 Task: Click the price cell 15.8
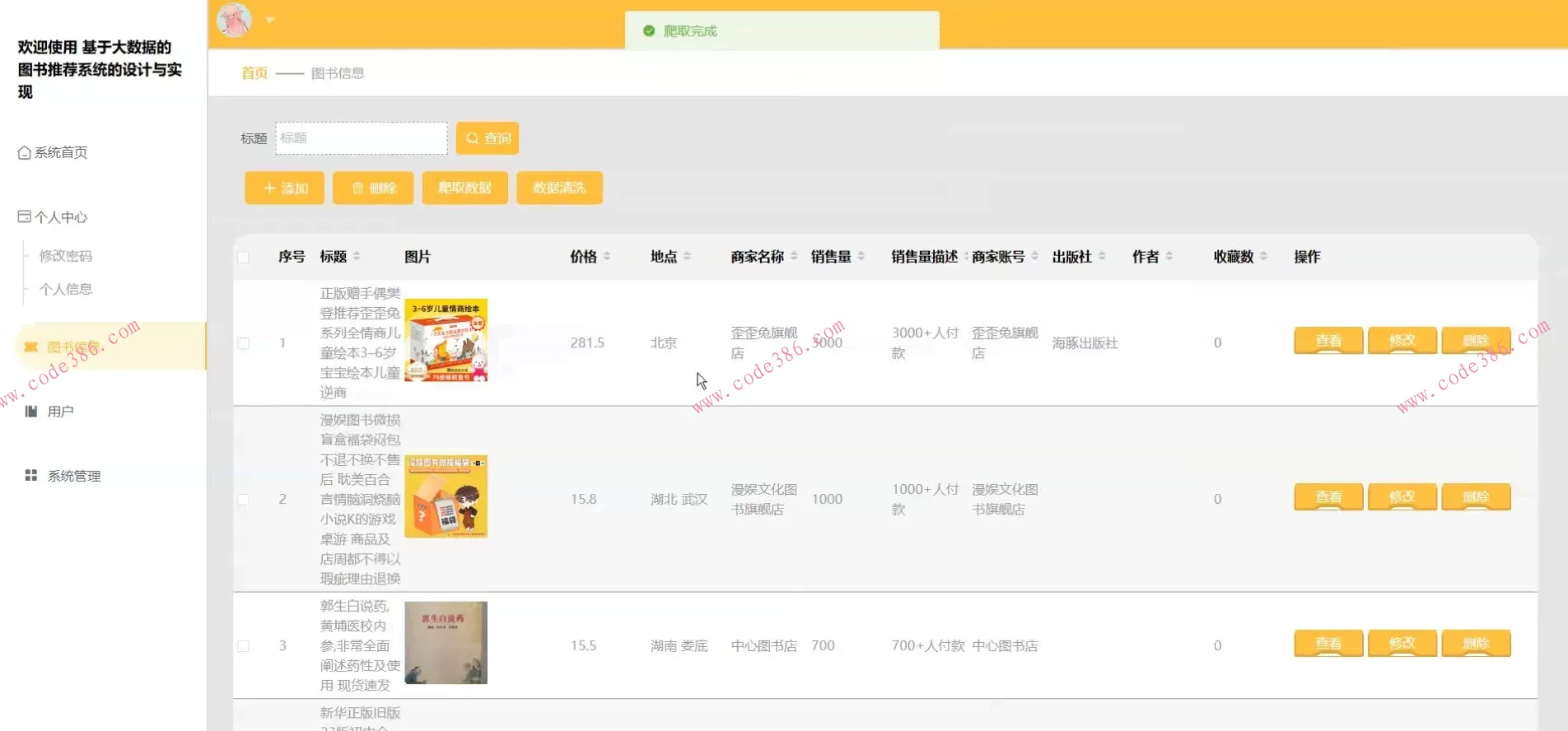583,500
